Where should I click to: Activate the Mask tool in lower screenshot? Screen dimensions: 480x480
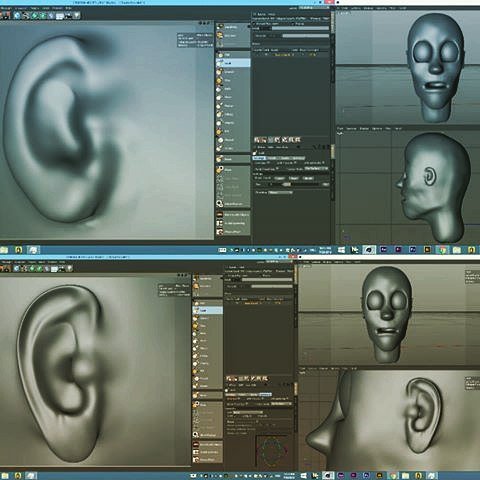pos(207,405)
